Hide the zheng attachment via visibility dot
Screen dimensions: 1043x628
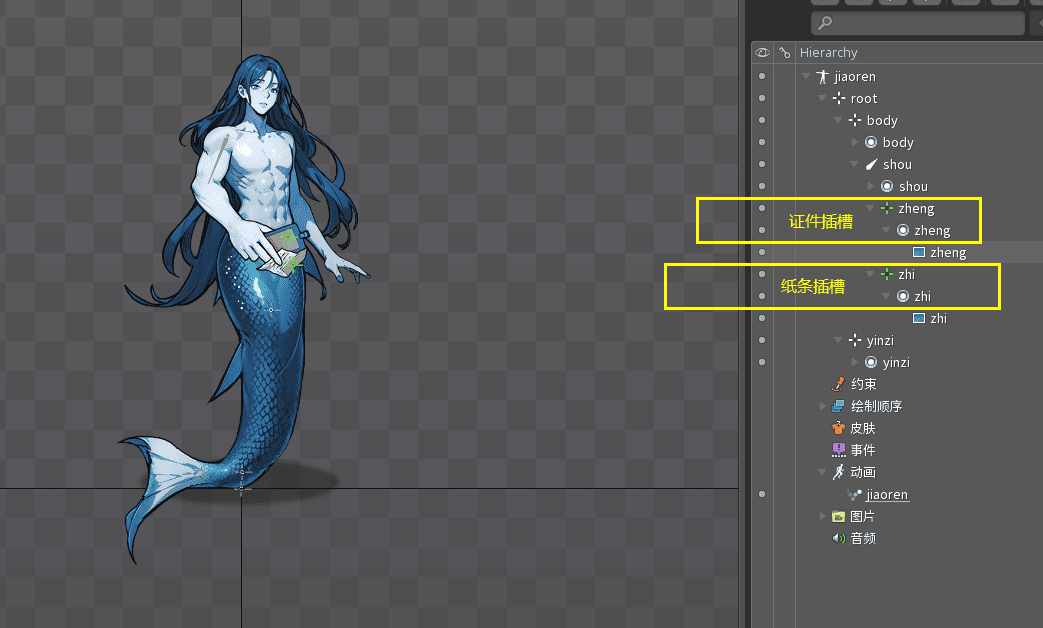(x=762, y=252)
